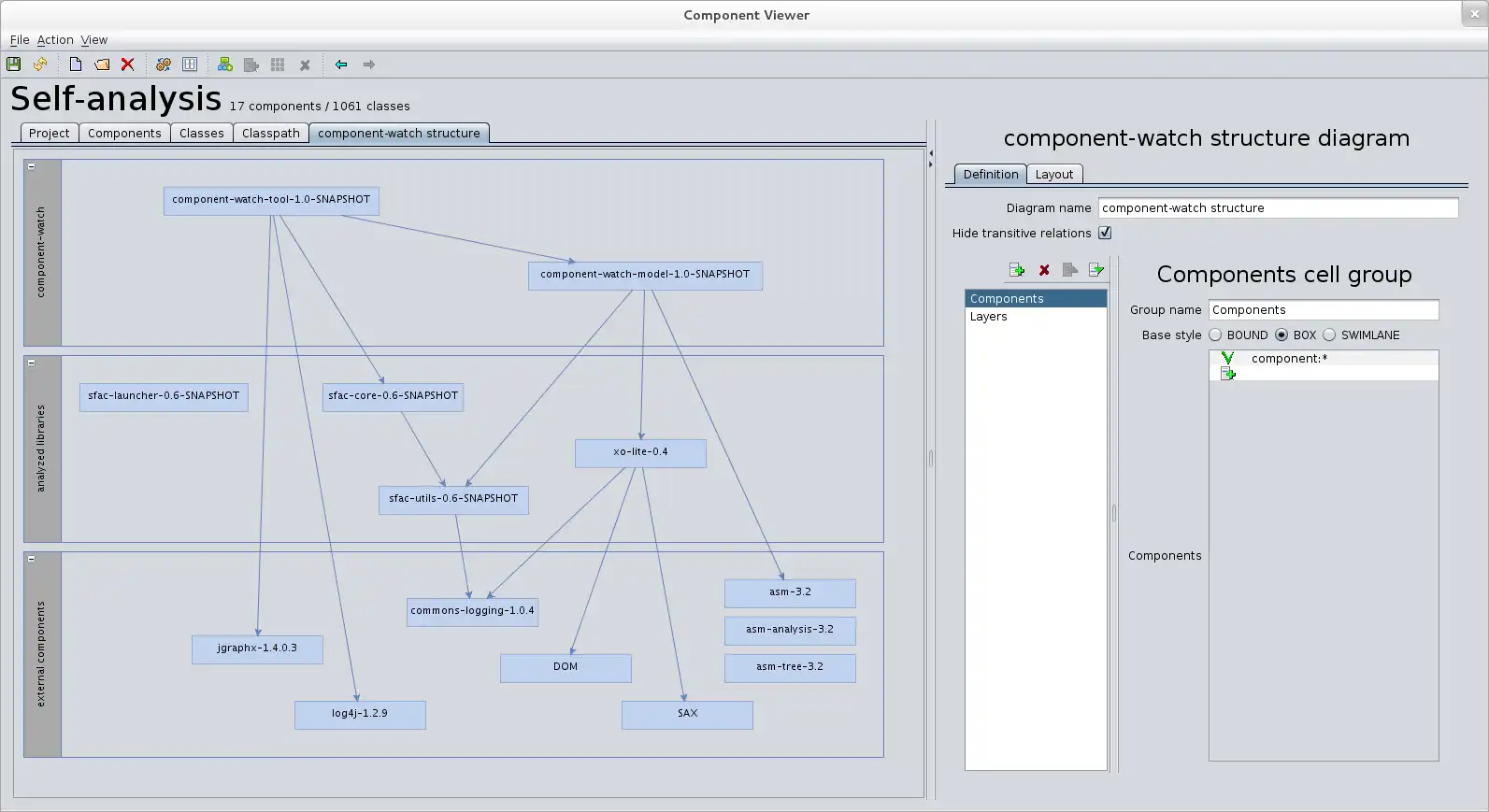
Task: Switch to the Classpath tab
Action: [x=271, y=134]
